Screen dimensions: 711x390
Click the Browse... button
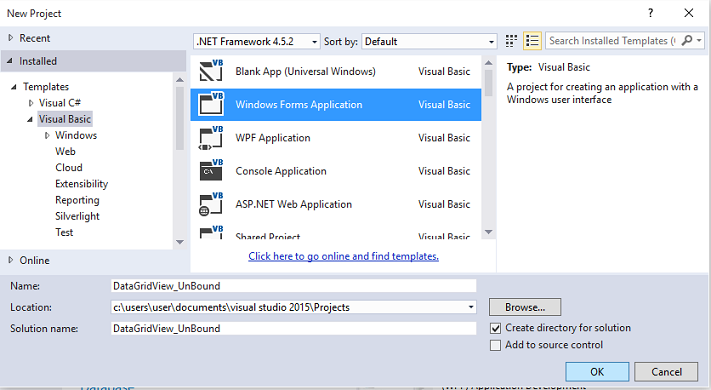525,307
